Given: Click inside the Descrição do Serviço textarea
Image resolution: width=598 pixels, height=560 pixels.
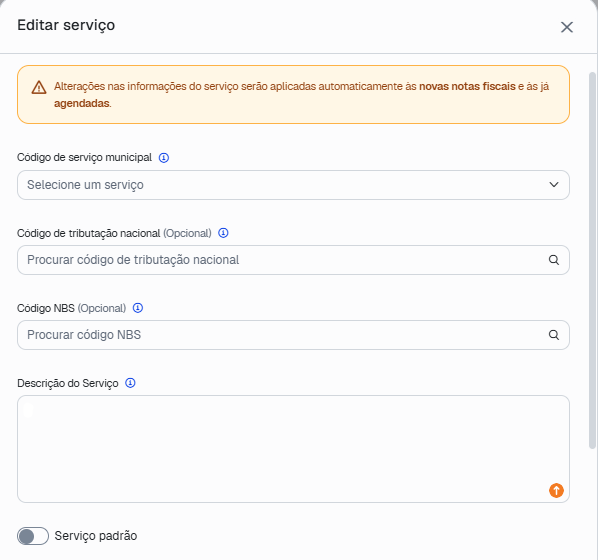Looking at the screenshot, I should click(293, 449).
